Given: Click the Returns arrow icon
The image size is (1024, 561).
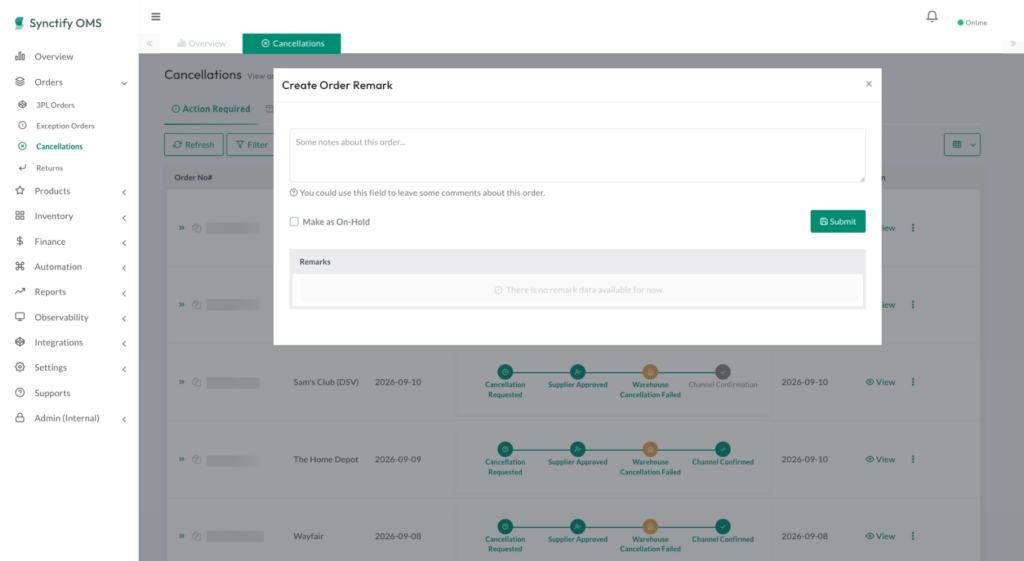Looking at the screenshot, I should point(22,168).
